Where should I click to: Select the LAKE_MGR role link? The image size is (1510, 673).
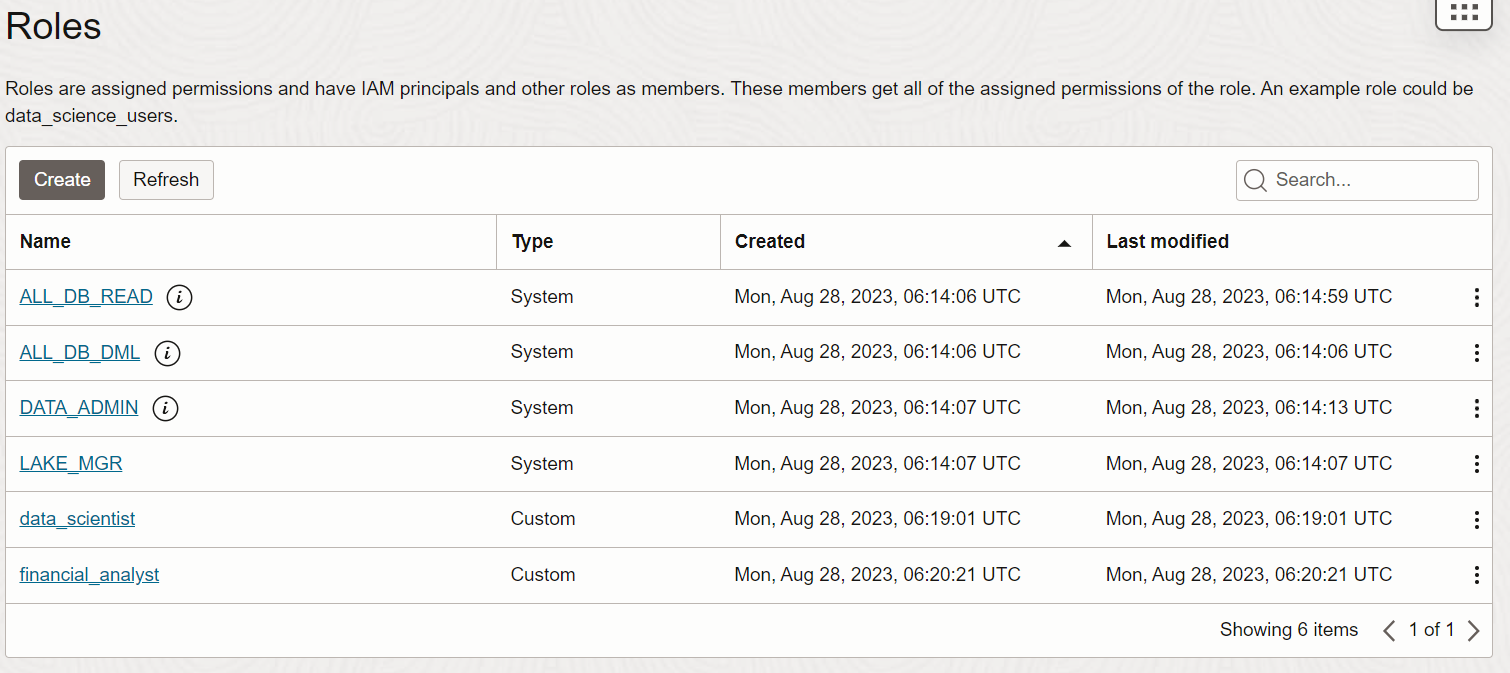coord(71,463)
